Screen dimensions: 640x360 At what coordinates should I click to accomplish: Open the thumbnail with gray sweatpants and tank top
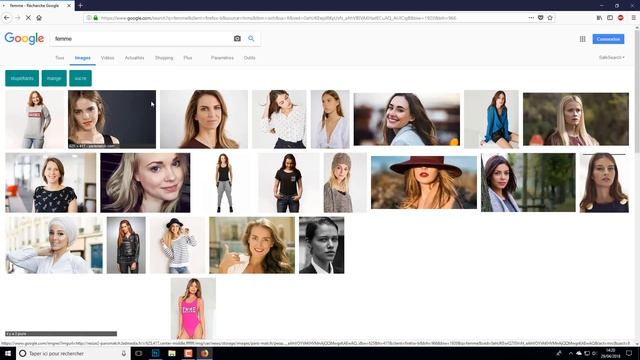coord(224,182)
